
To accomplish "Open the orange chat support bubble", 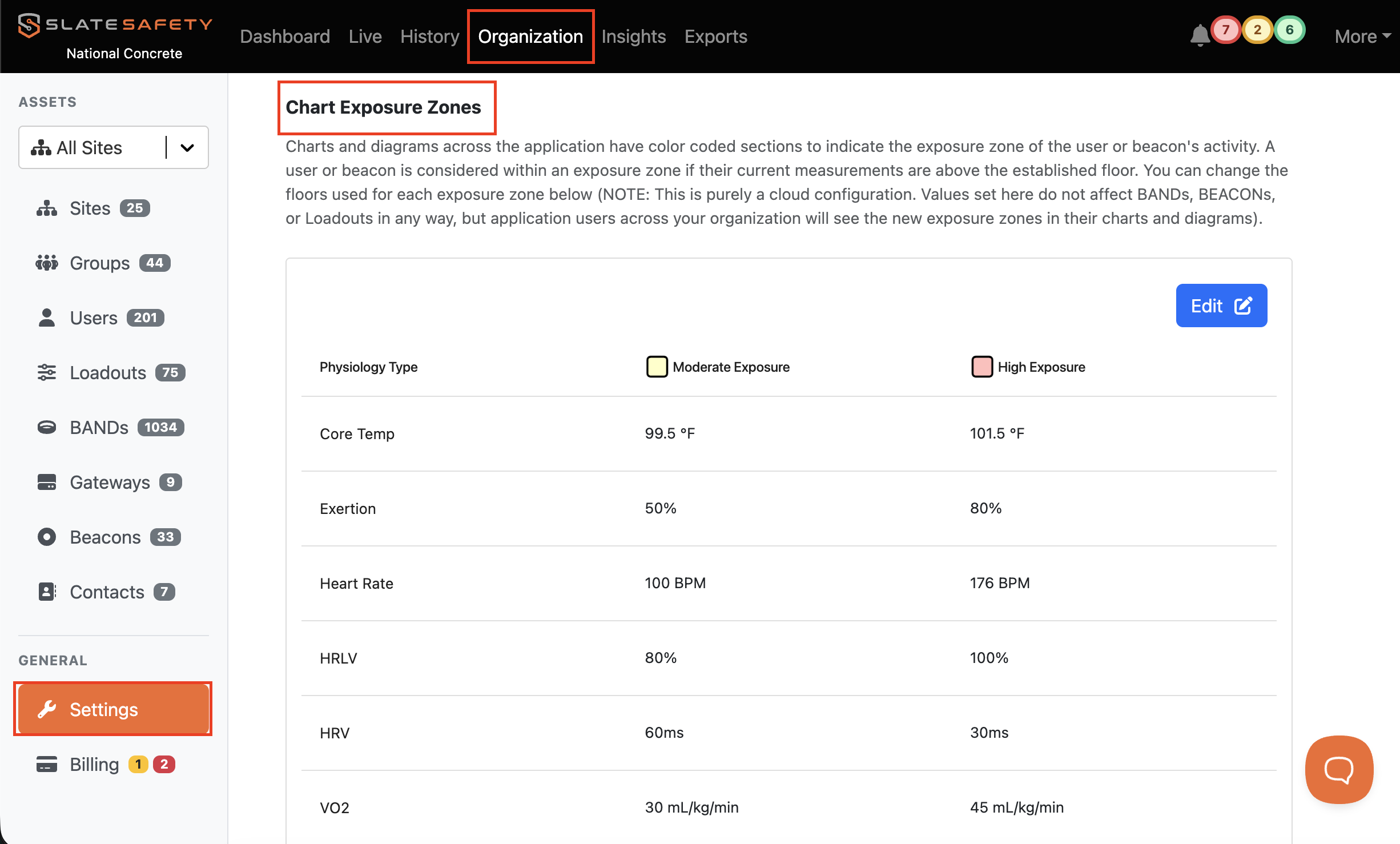I will pyautogui.click(x=1339, y=769).
